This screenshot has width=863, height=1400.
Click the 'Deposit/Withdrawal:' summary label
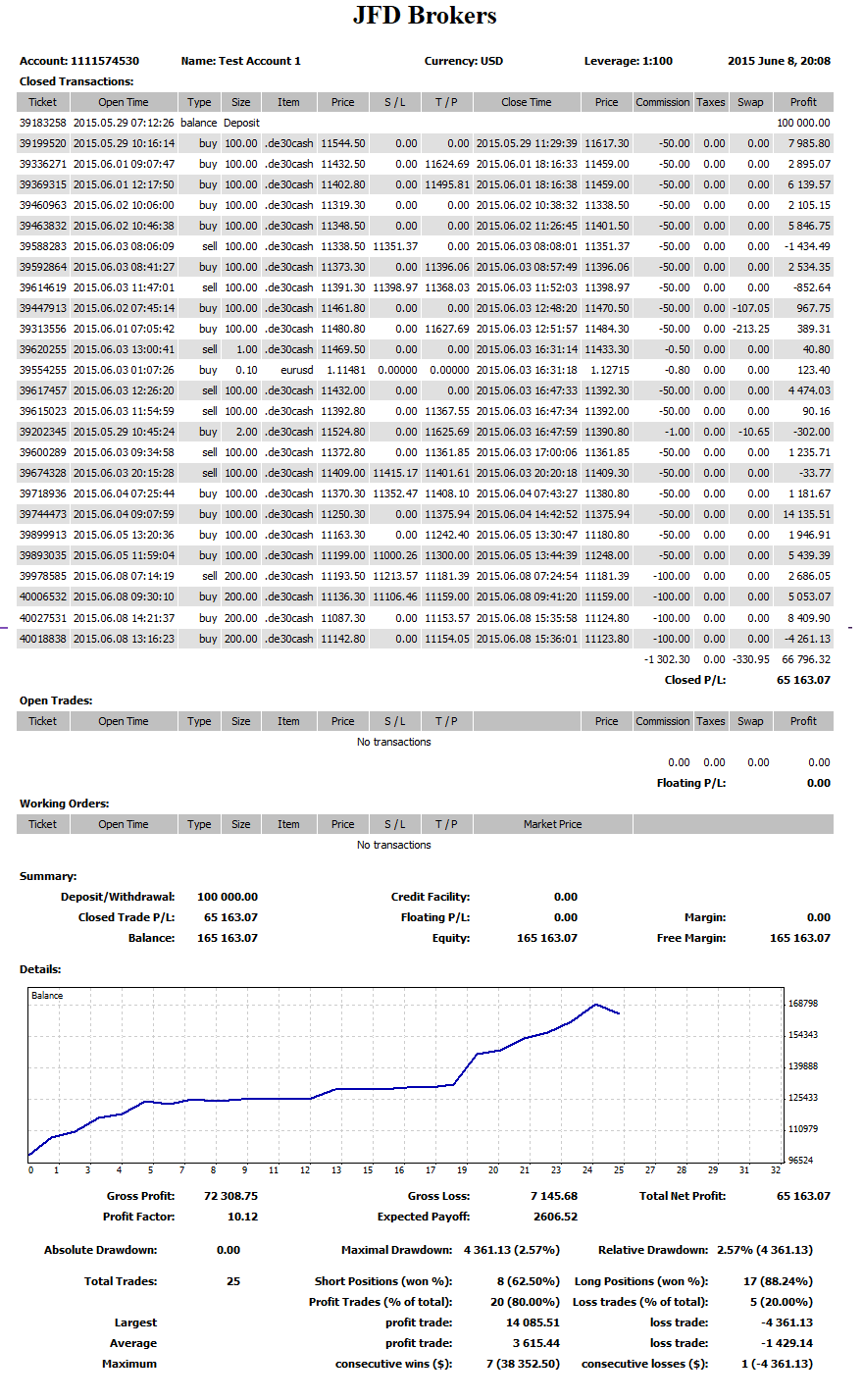pos(118,897)
